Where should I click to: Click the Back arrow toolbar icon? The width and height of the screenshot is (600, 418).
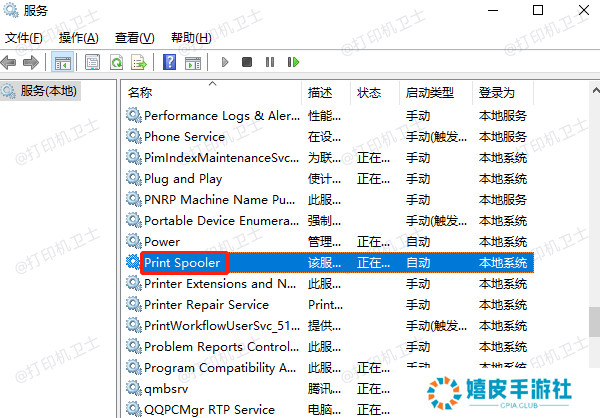pyautogui.click(x=8, y=62)
